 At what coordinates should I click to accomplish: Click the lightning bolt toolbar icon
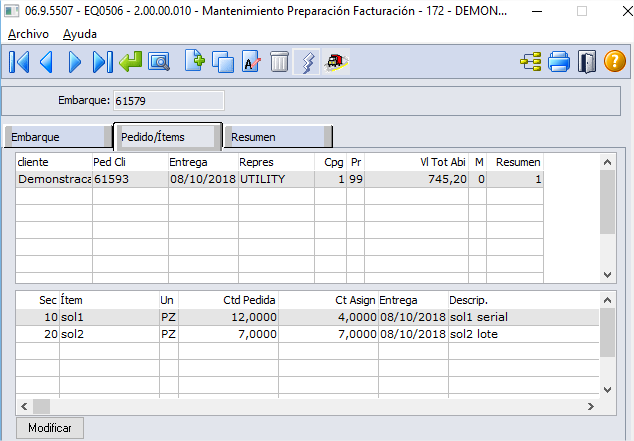[x=306, y=62]
